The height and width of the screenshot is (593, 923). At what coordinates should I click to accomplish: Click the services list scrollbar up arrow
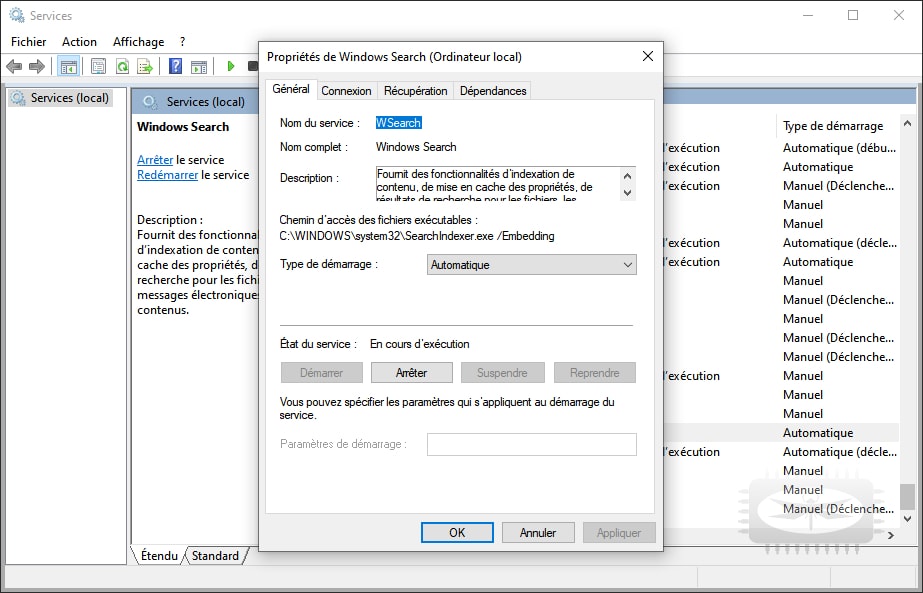click(907, 124)
